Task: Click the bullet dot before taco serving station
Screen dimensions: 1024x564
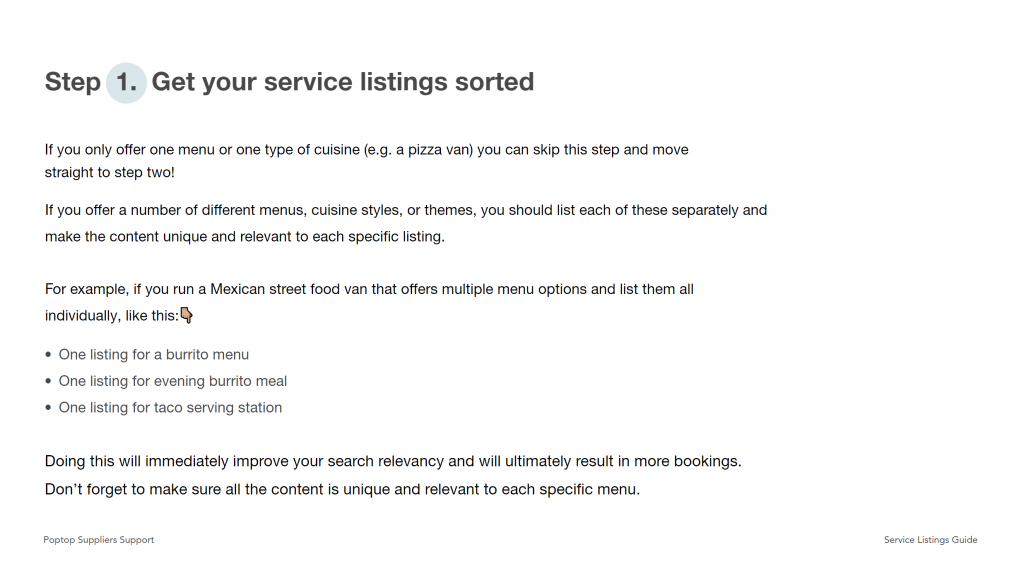Action: point(49,408)
